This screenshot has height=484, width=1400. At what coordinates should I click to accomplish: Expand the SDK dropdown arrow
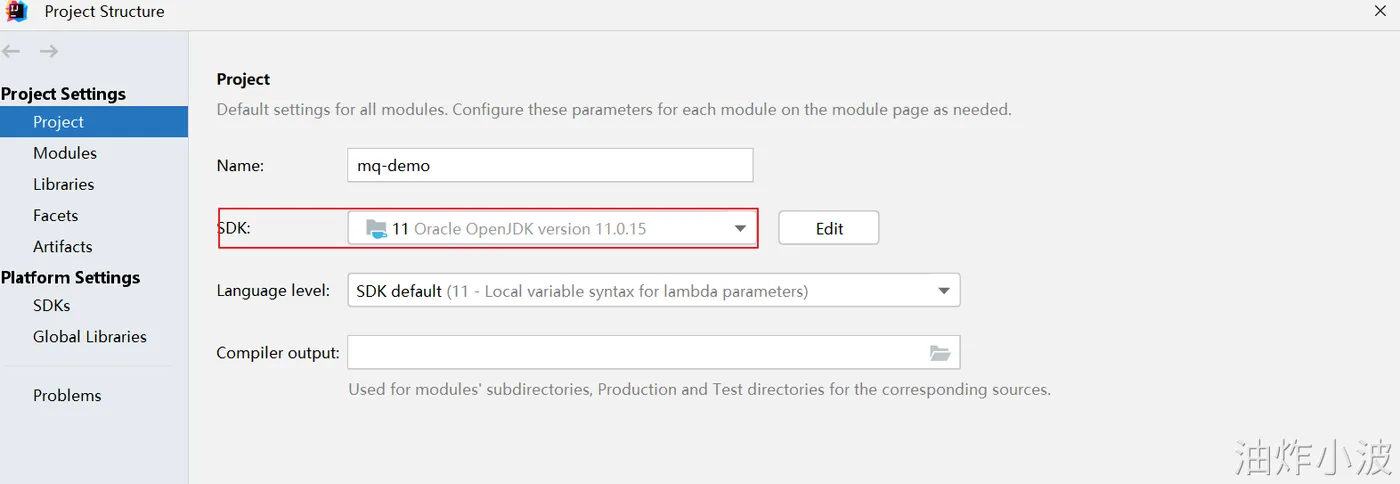[x=740, y=228]
